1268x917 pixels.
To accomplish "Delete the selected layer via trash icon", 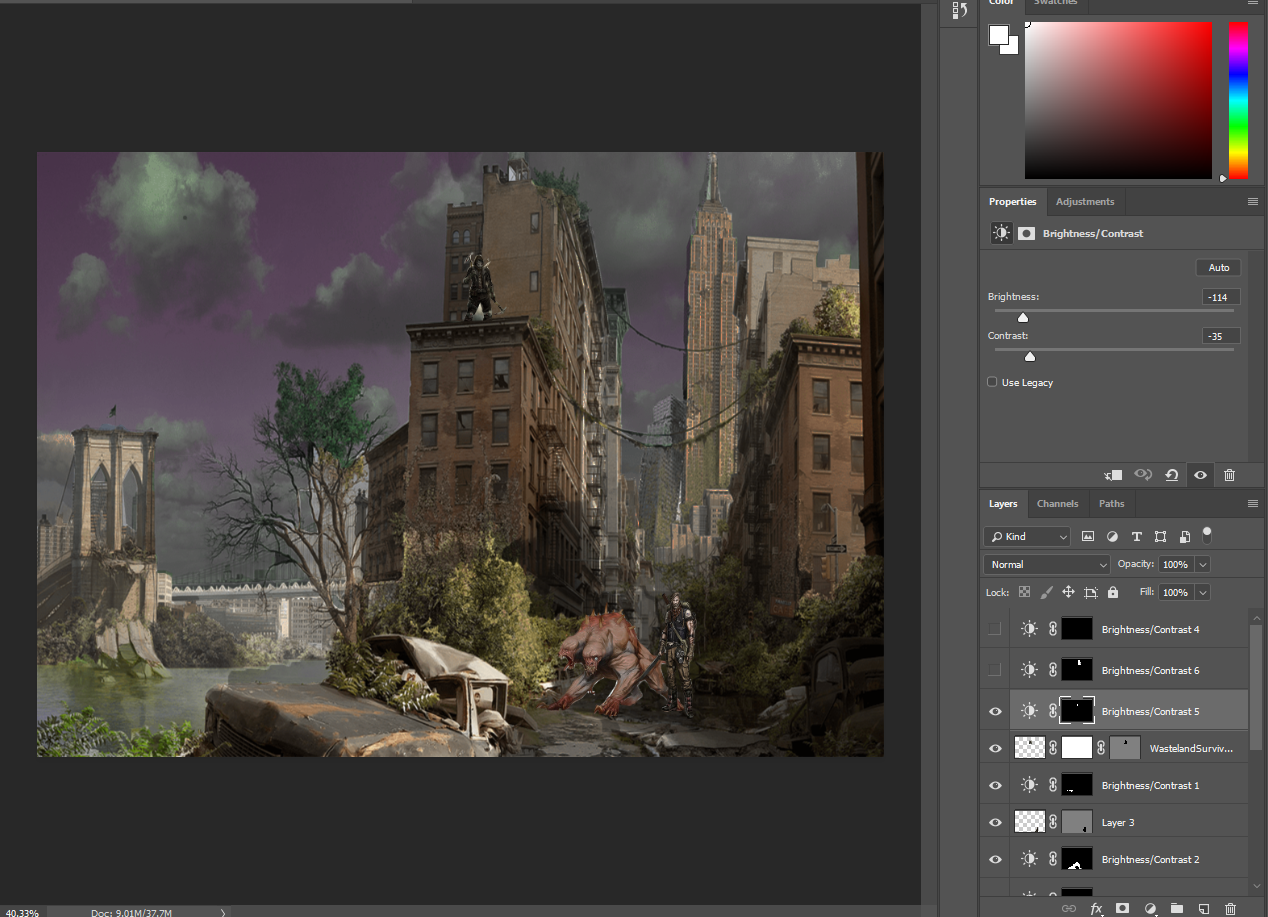I will 1230,908.
